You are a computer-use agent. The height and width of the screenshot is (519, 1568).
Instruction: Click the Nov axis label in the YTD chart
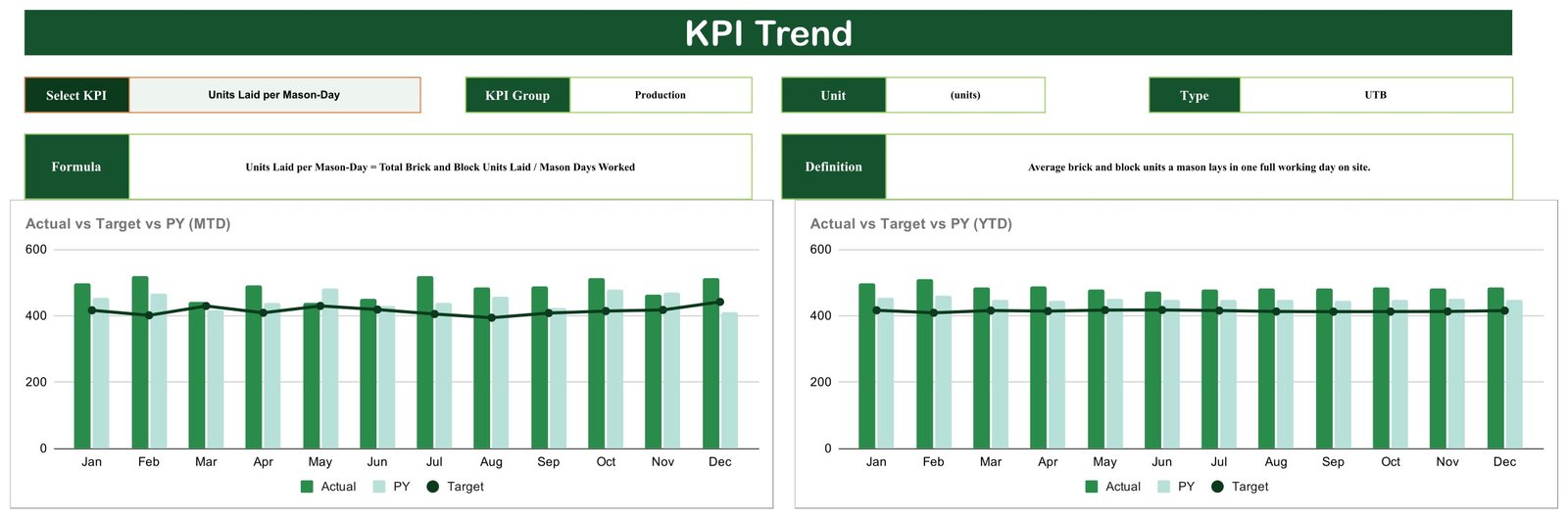(1447, 462)
